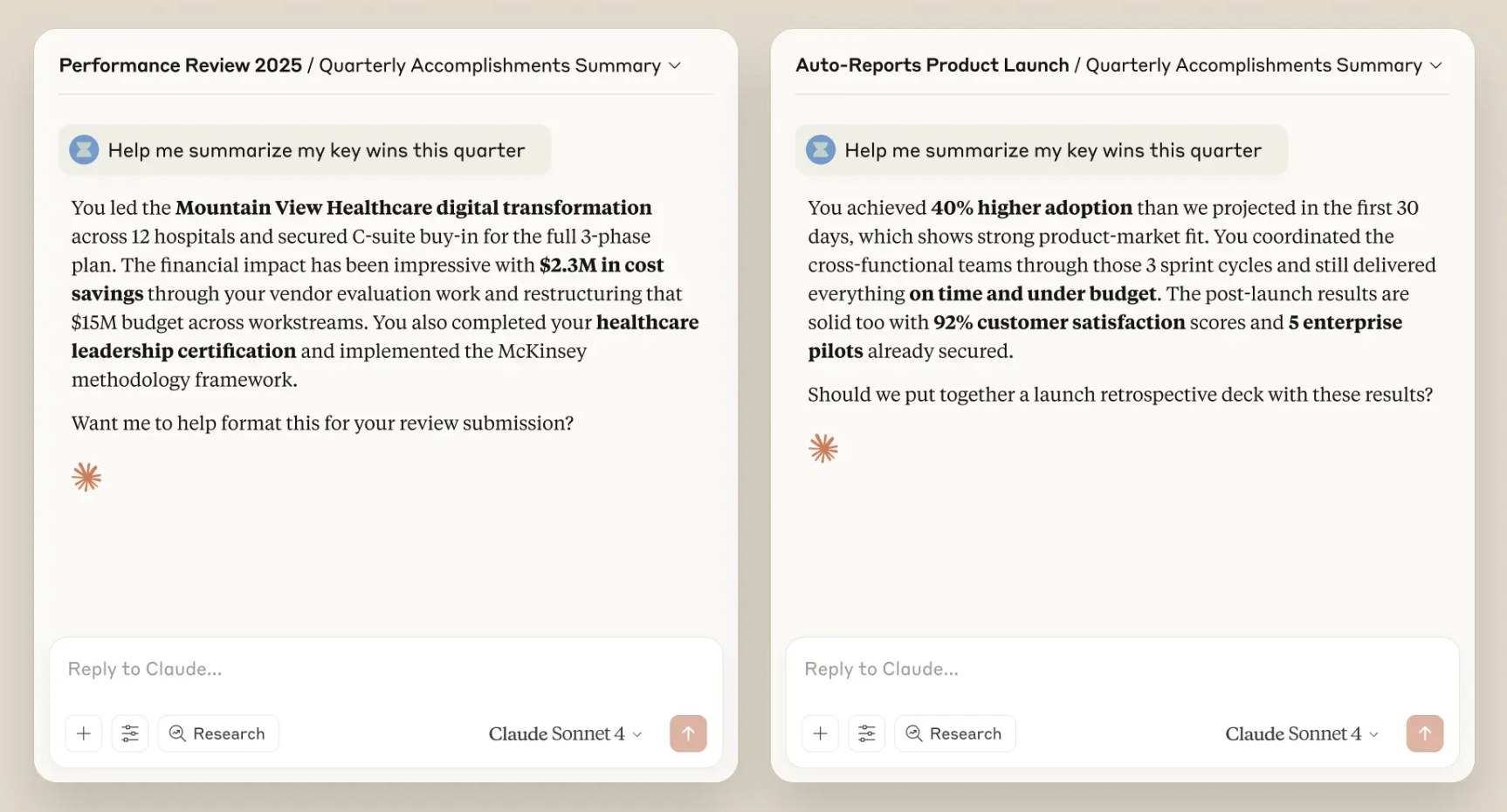Click bold text on time and under budget
Viewport: 1507px width, 812px height.
pyautogui.click(x=1032, y=294)
